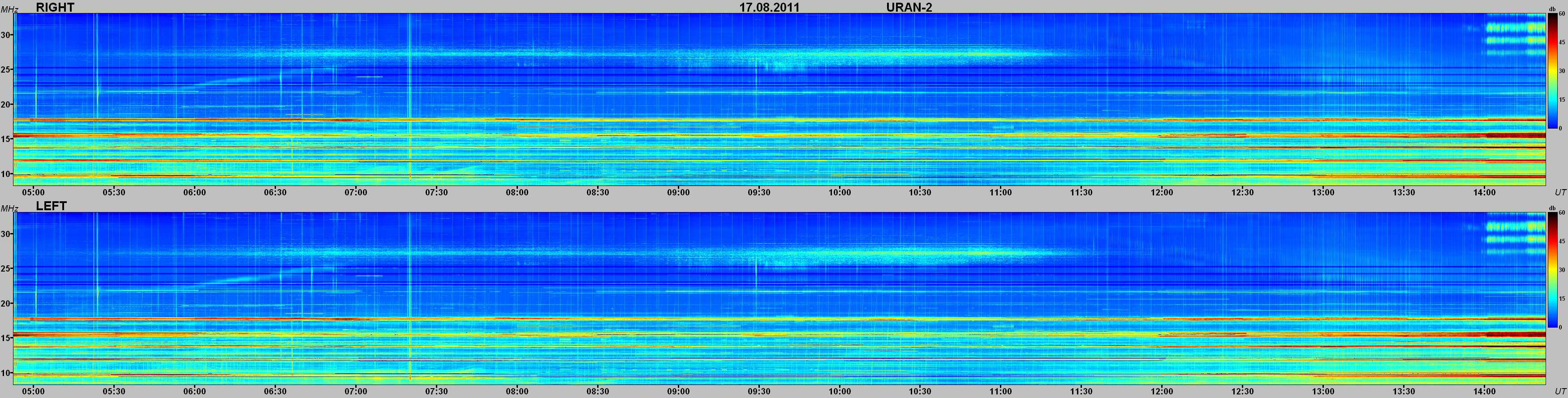The width and height of the screenshot is (1568, 398).
Task: Click the 25 MHz label on the RIGHT panel
Action: point(6,70)
